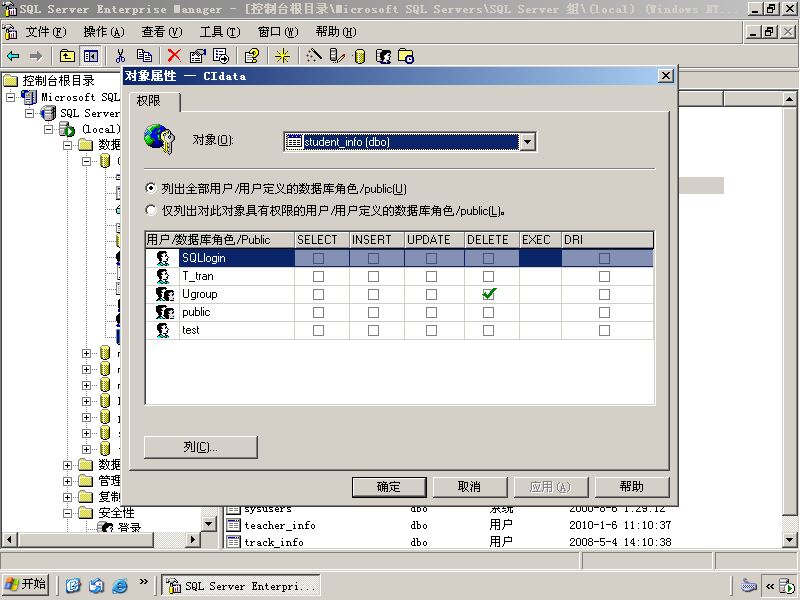Click the Help question mark icon
This screenshot has height=600, width=800.
252,56
